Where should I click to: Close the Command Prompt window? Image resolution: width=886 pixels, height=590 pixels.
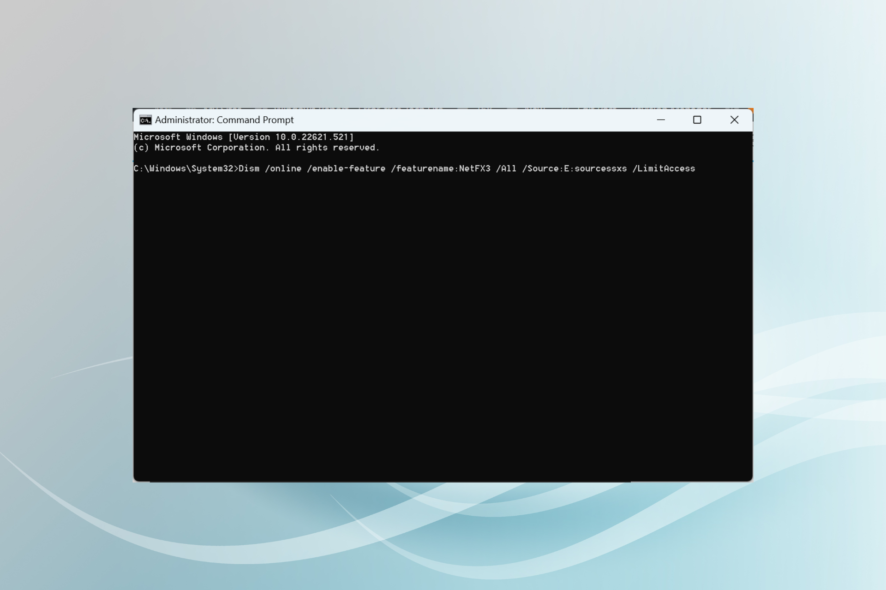click(734, 119)
